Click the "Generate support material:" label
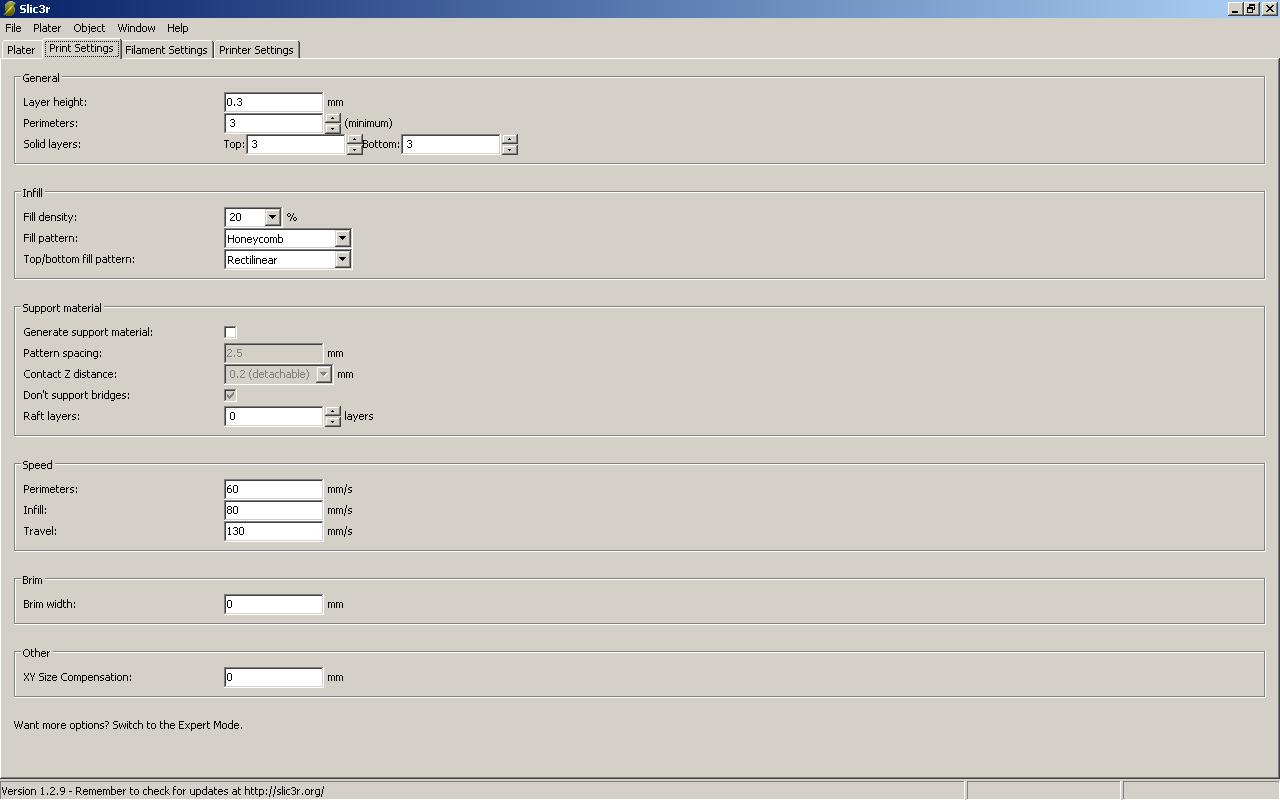Image resolution: width=1280 pixels, height=800 pixels. [x=88, y=332]
